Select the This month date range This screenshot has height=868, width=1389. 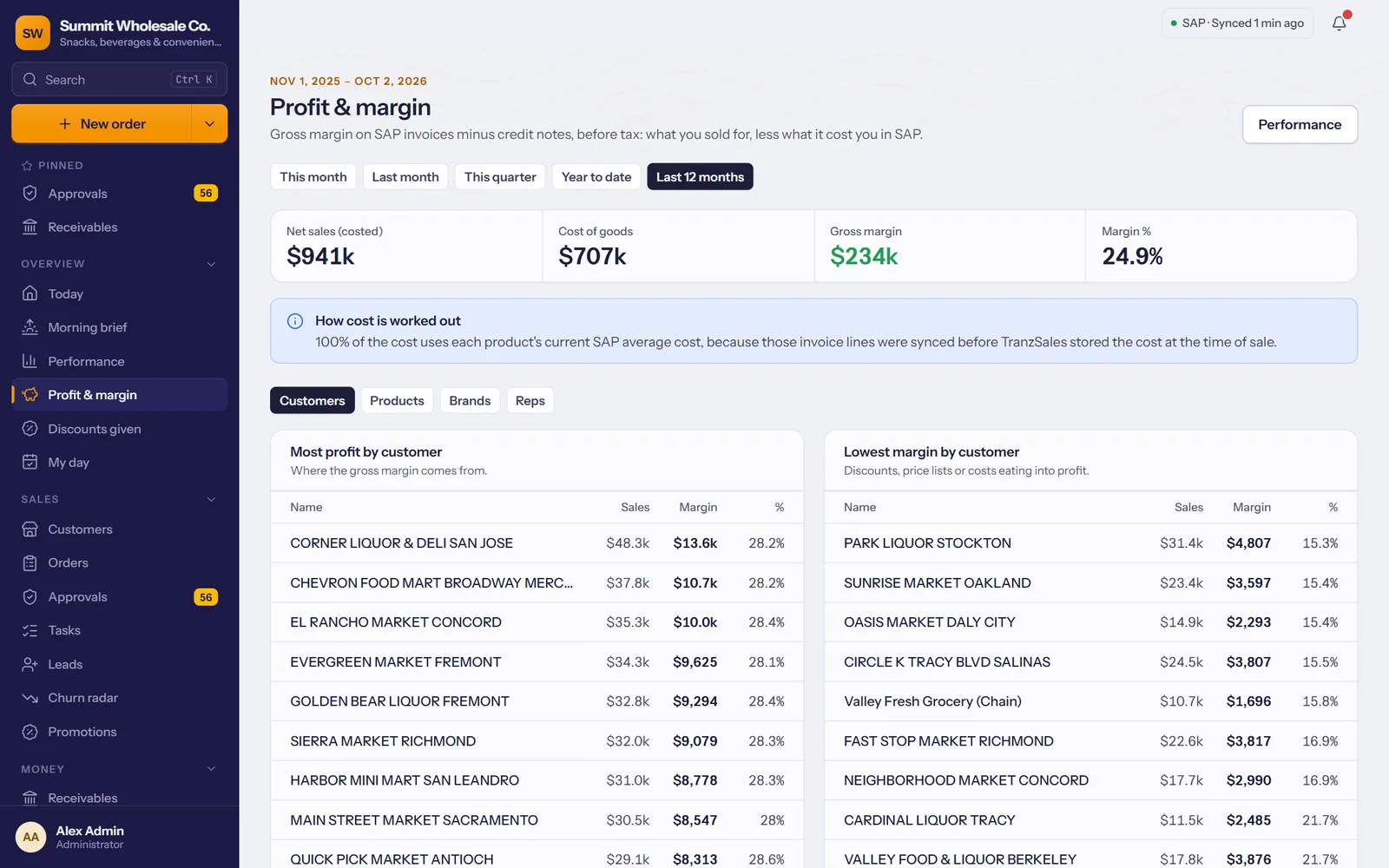313,177
